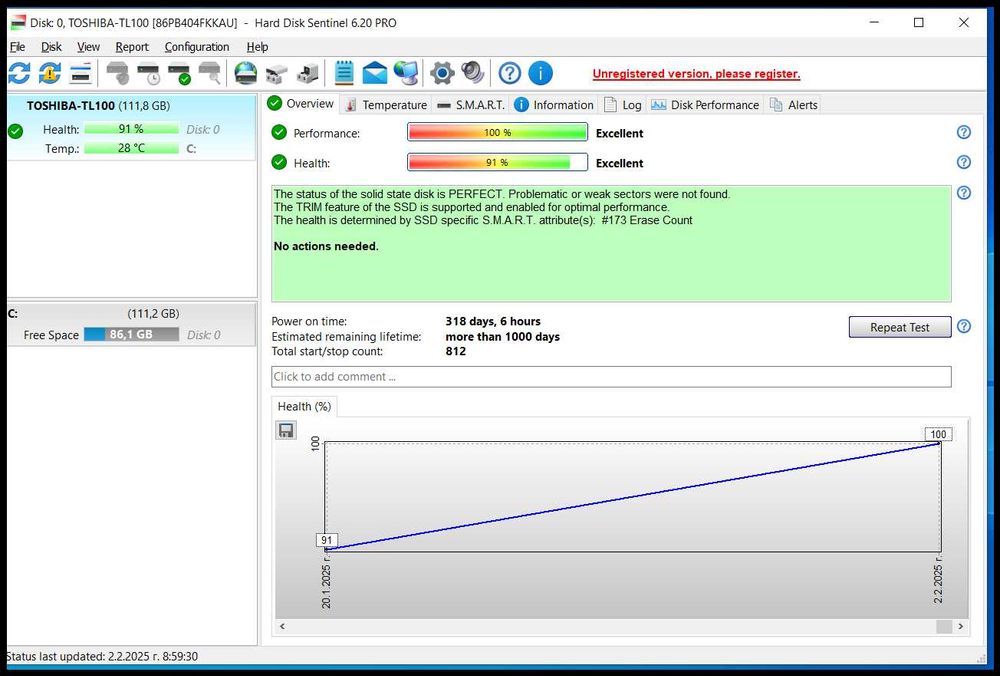Click the chart scrollbar right arrow
The image size is (1000, 676).
[x=960, y=626]
